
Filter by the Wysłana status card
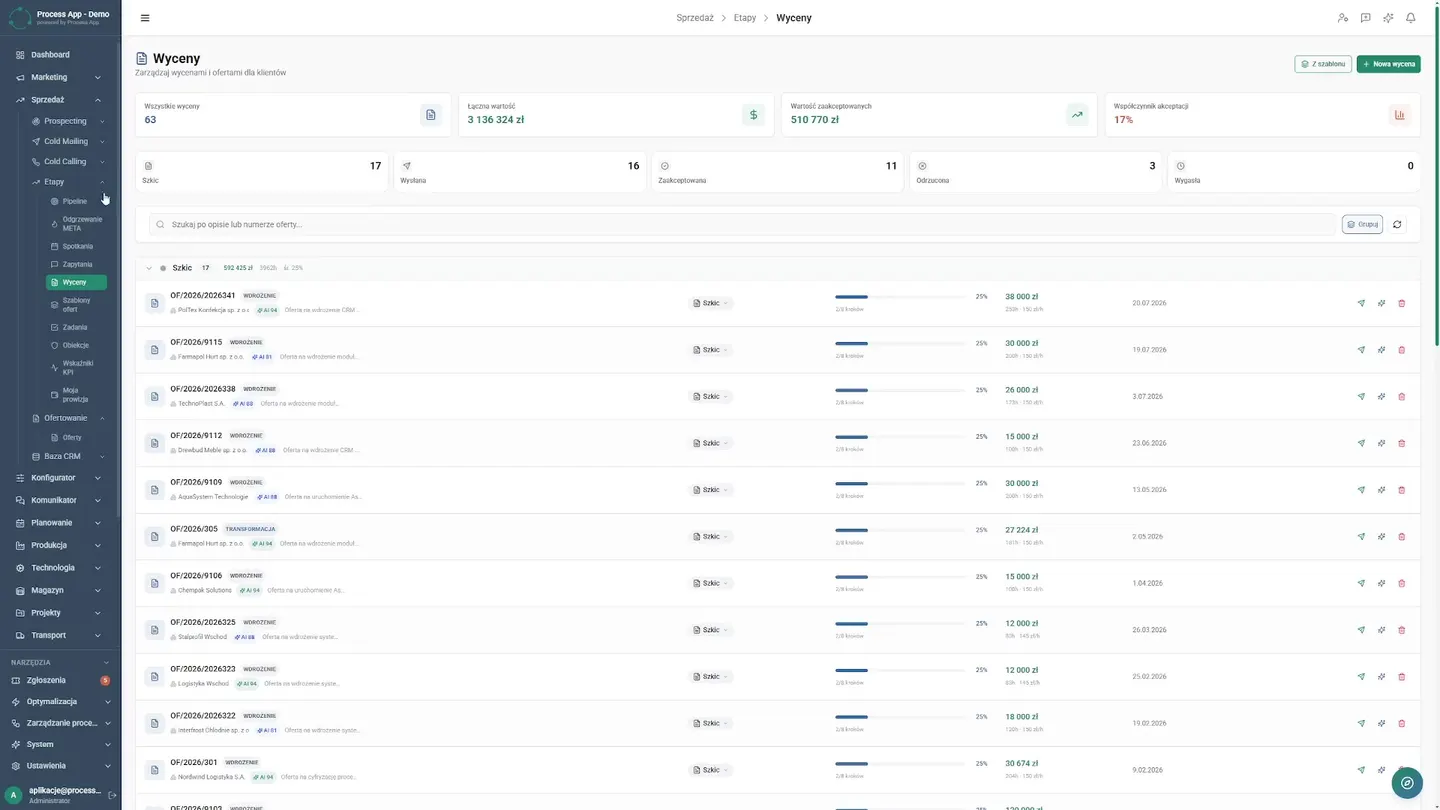(519, 172)
